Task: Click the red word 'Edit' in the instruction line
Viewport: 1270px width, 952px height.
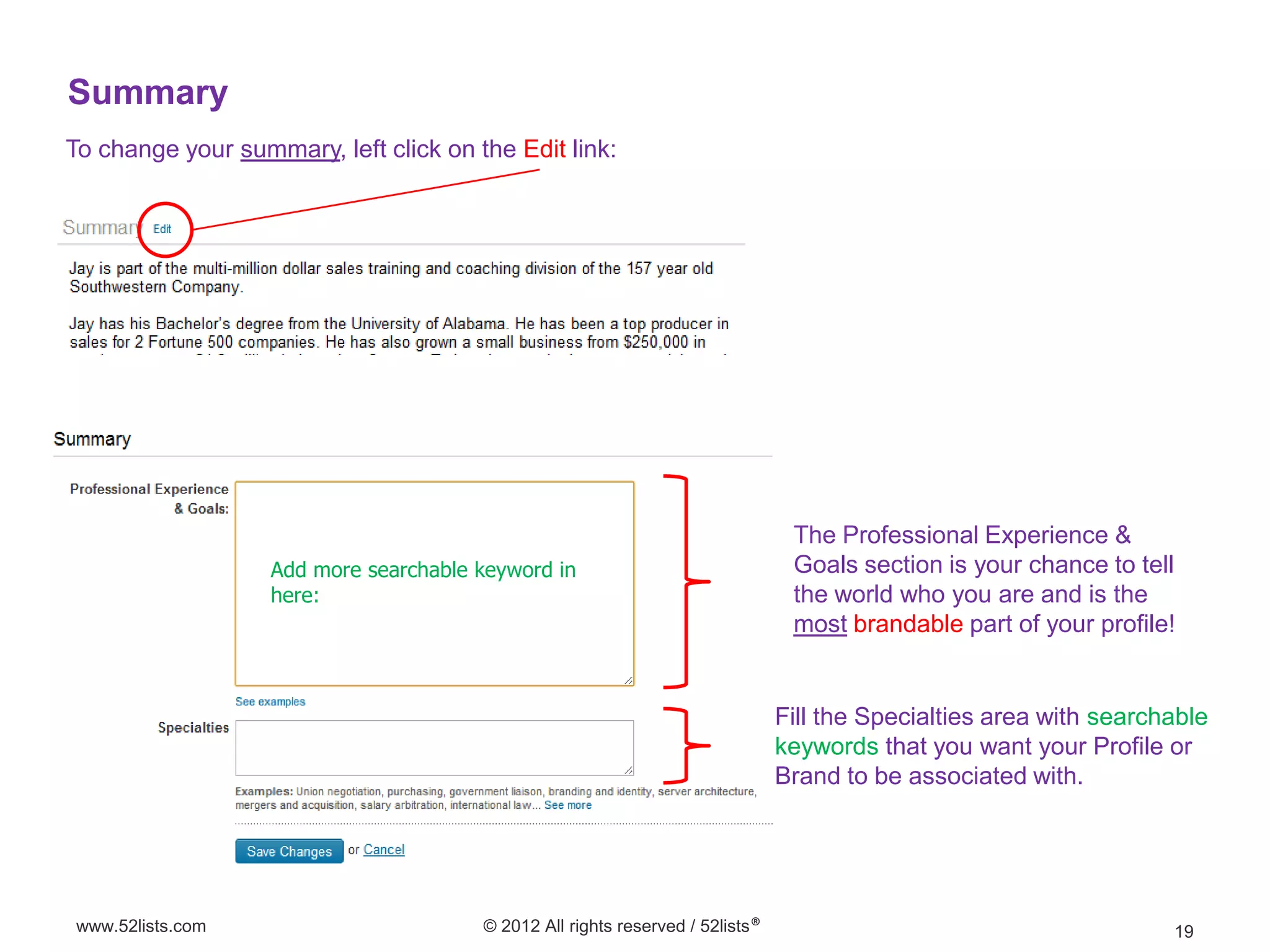Action: pyautogui.click(x=544, y=149)
